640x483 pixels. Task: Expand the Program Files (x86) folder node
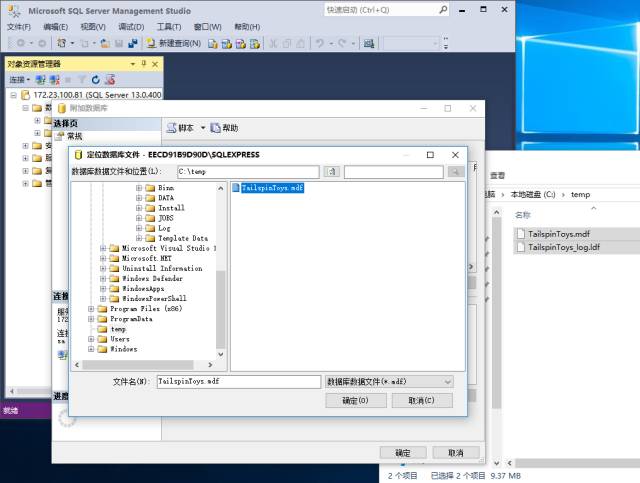[x=91, y=309]
